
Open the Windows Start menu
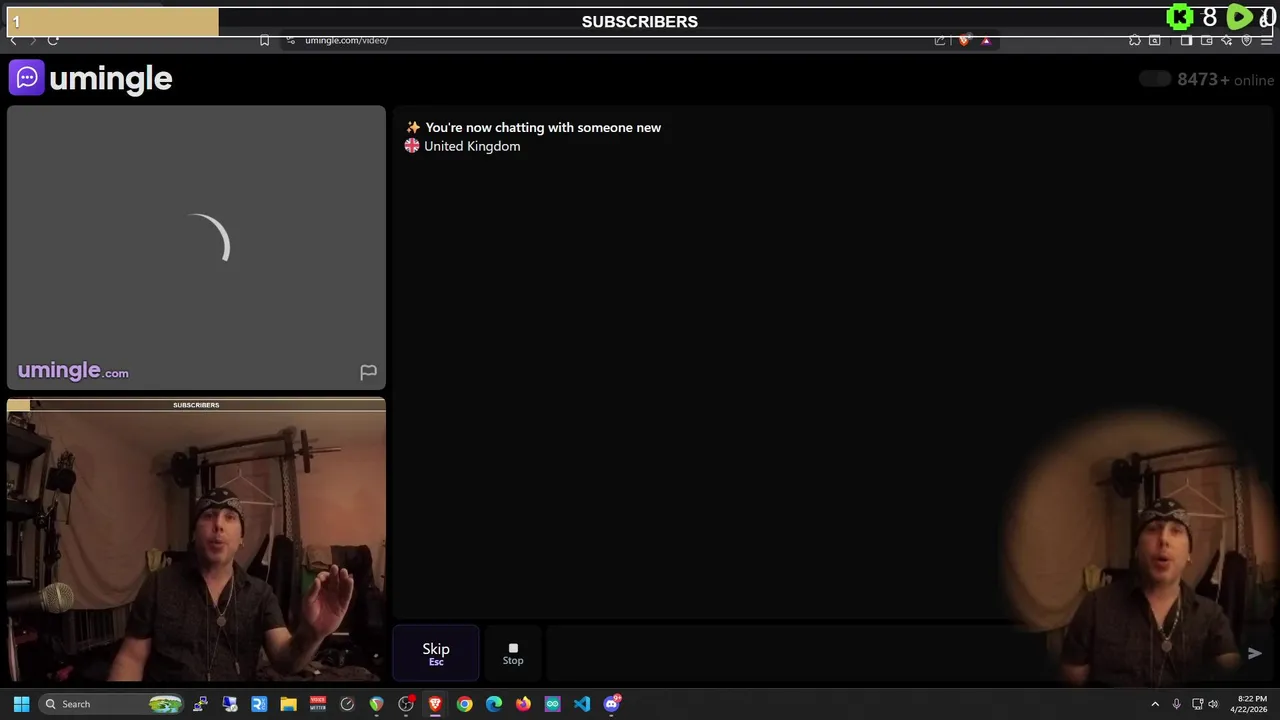click(21, 704)
